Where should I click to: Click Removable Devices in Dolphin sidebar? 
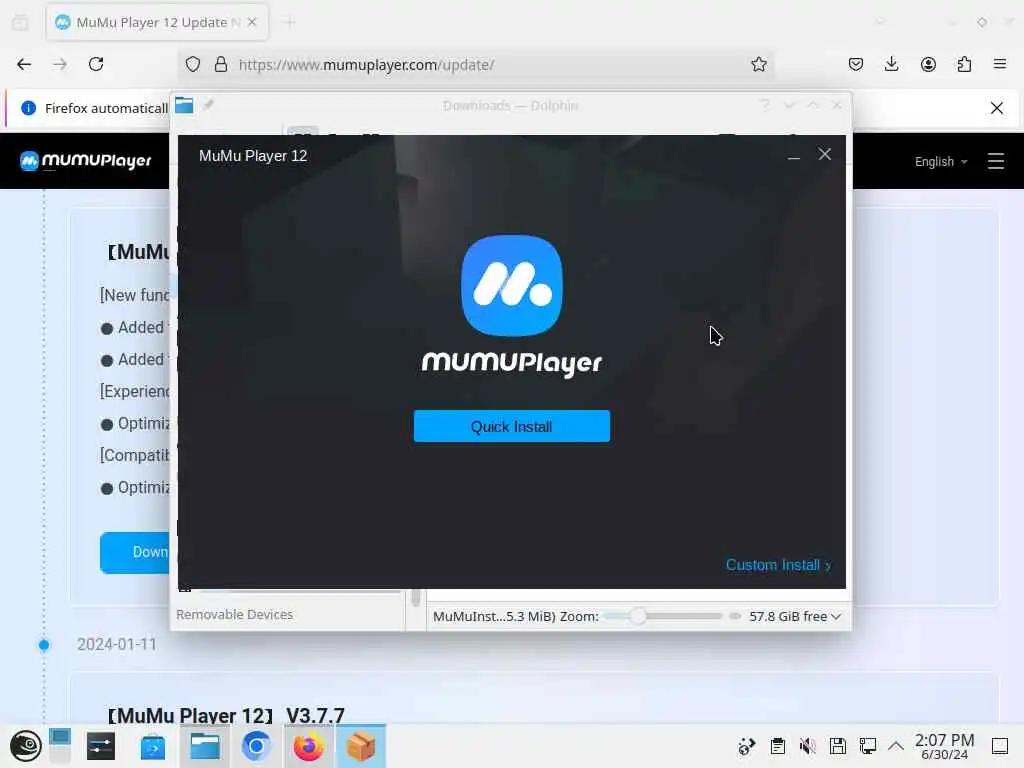(x=234, y=615)
